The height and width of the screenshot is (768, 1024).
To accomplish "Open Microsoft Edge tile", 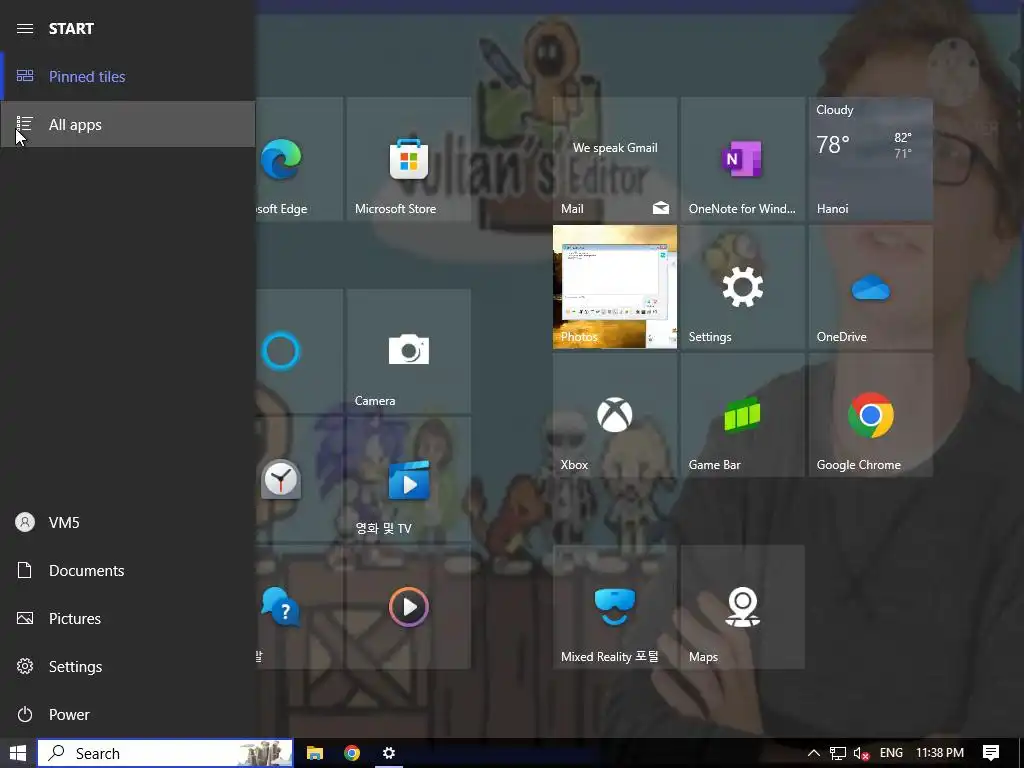I will [300, 159].
